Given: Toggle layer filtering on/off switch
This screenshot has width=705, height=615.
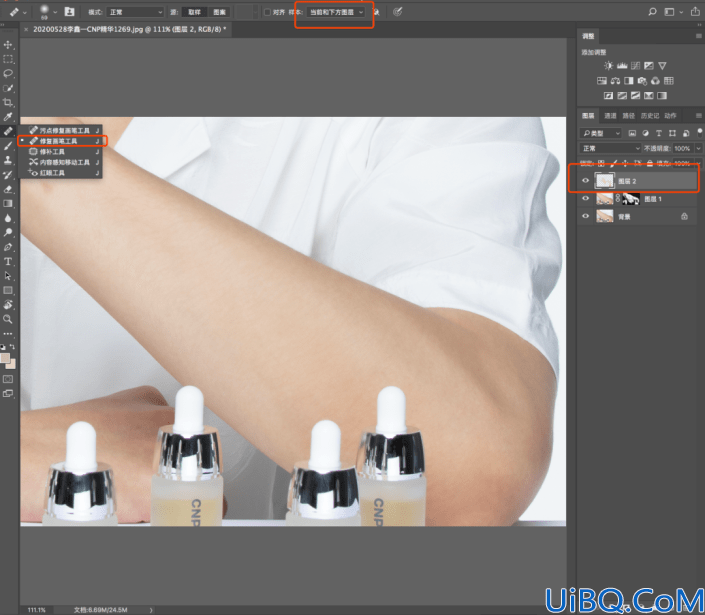Looking at the screenshot, I should point(700,132).
